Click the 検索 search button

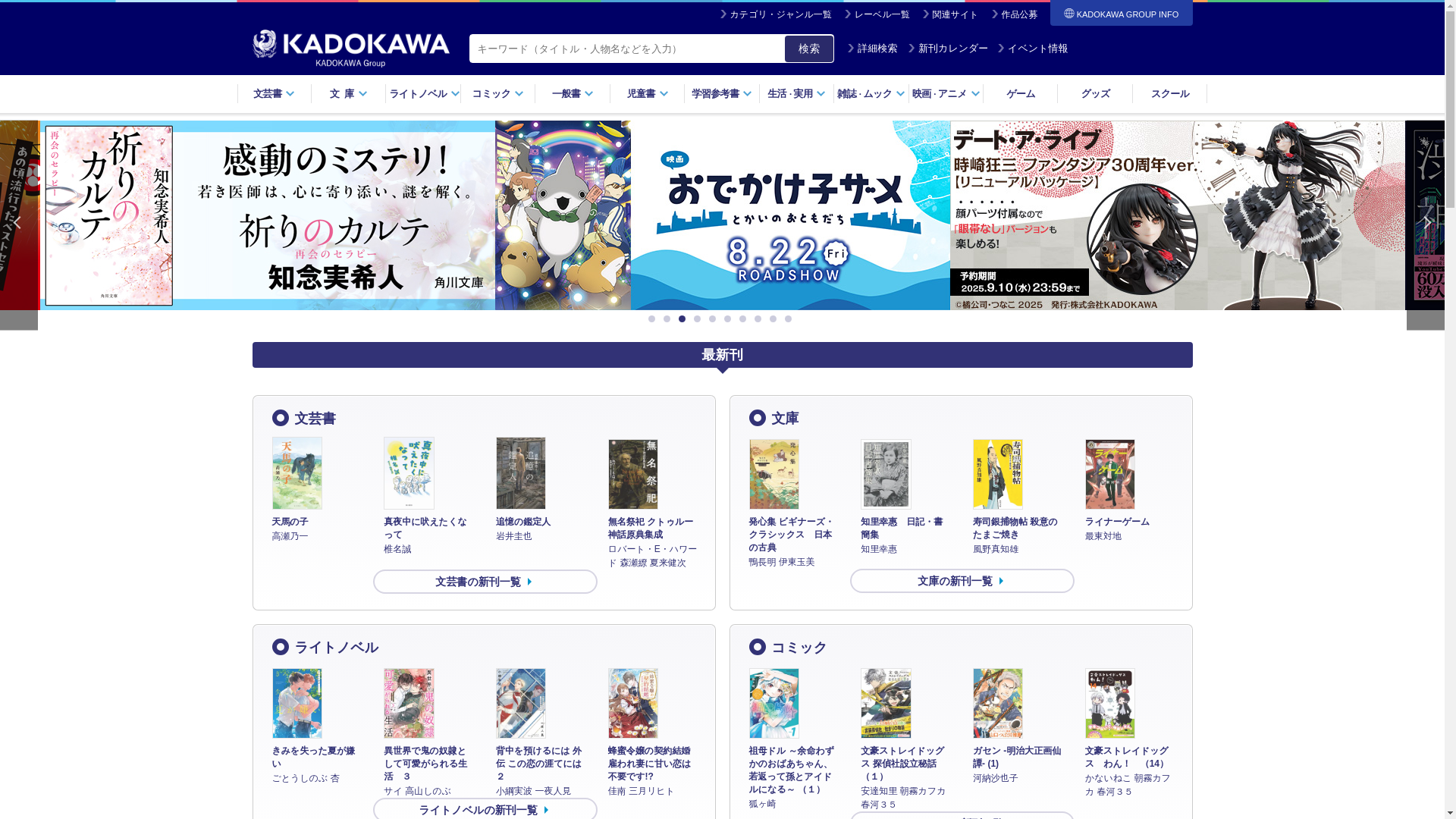[808, 49]
